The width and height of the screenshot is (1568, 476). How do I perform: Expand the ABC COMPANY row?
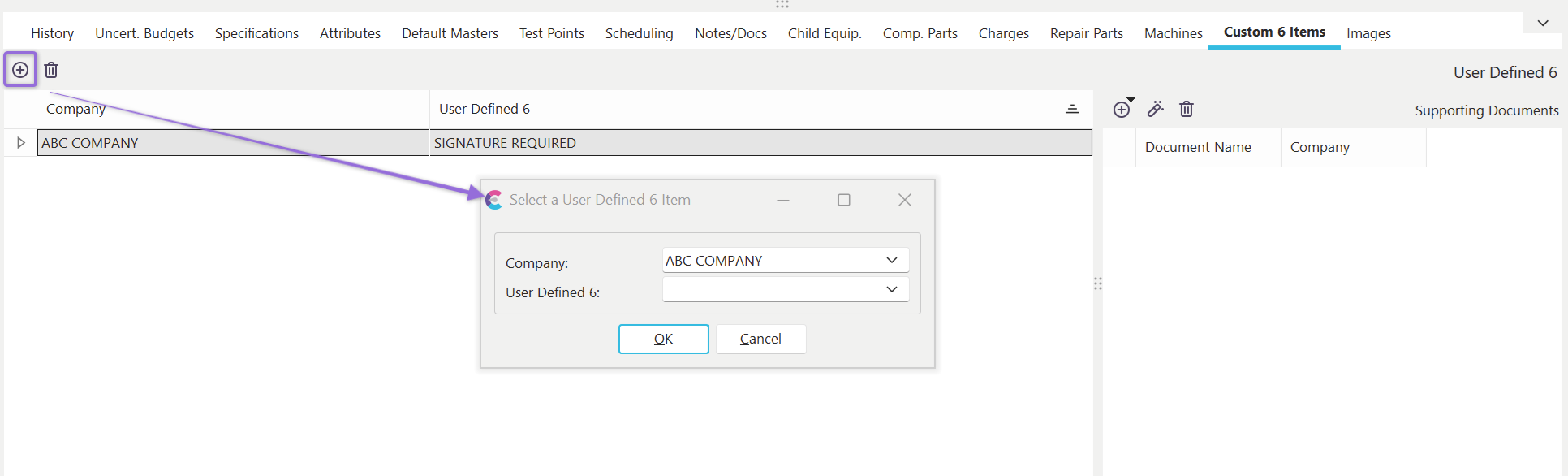coord(21,143)
